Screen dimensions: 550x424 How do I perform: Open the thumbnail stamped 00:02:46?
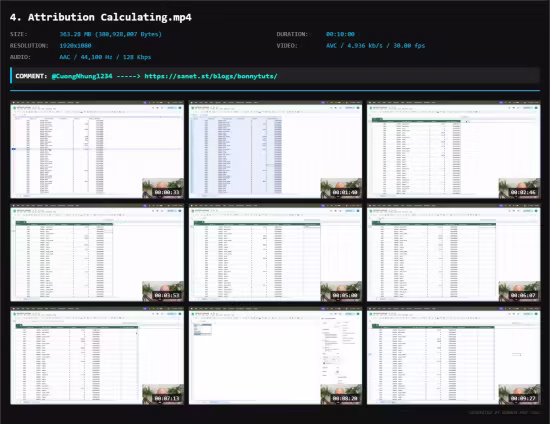click(x=454, y=150)
